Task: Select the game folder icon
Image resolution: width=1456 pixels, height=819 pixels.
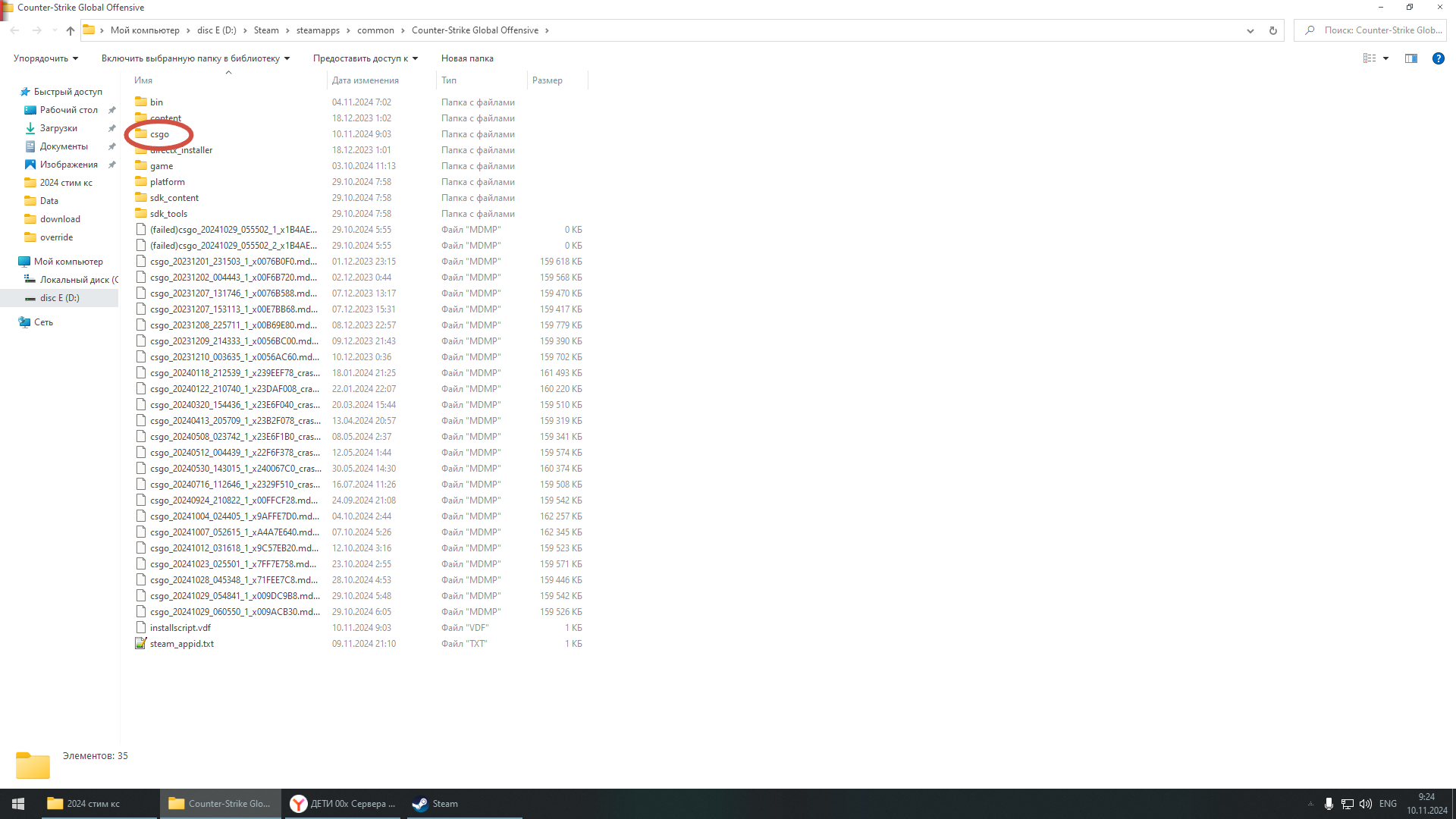Action: (x=141, y=165)
